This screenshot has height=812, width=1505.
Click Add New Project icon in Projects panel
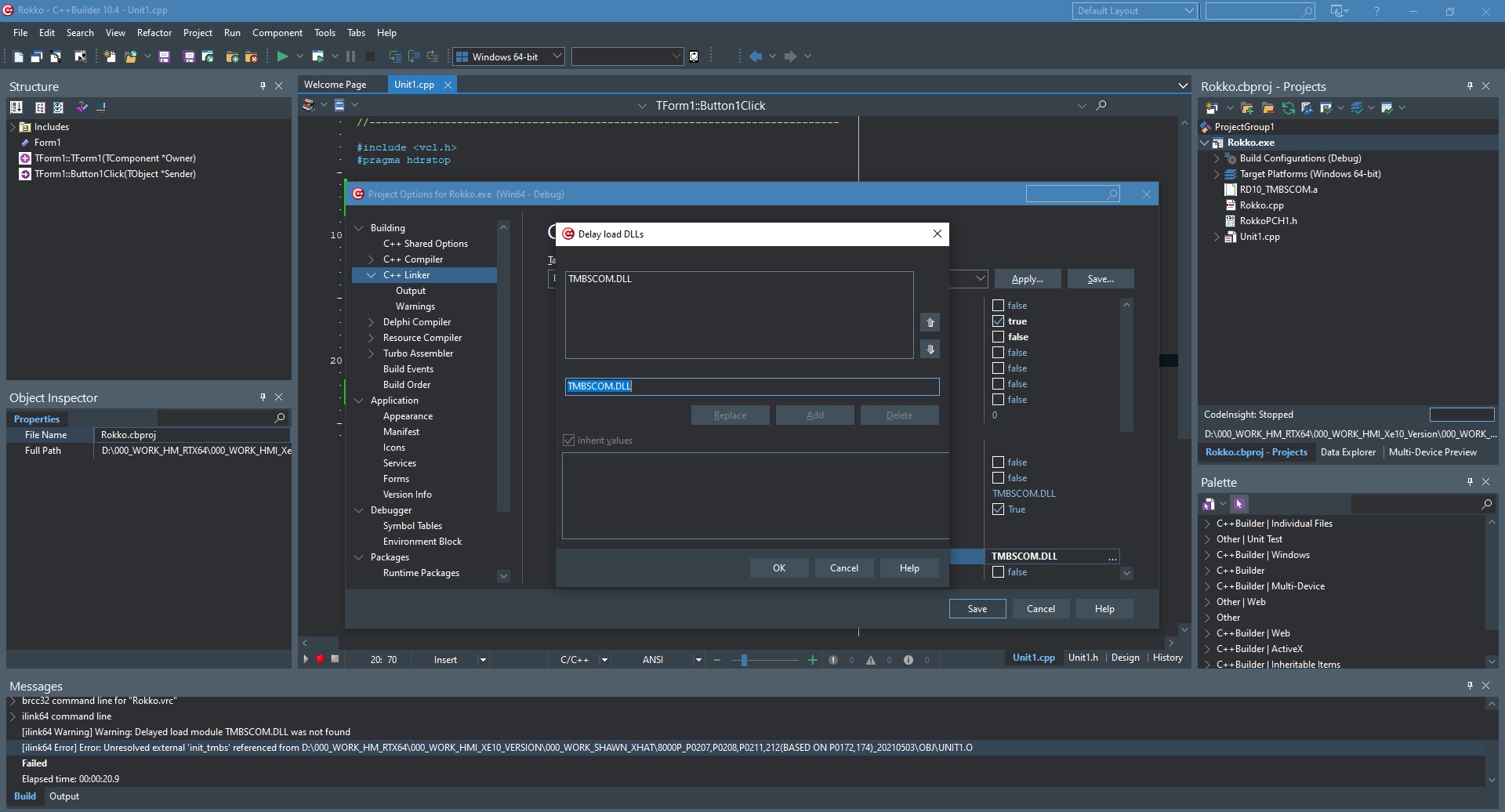(x=1211, y=108)
